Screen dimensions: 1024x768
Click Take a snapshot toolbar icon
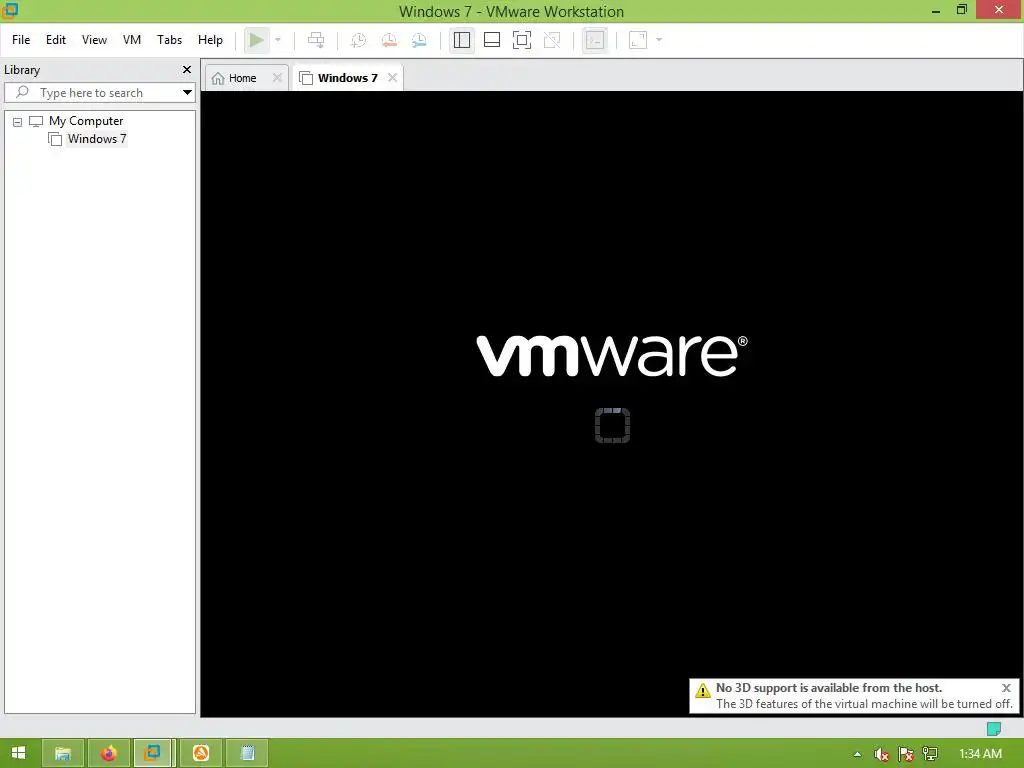[x=359, y=40]
